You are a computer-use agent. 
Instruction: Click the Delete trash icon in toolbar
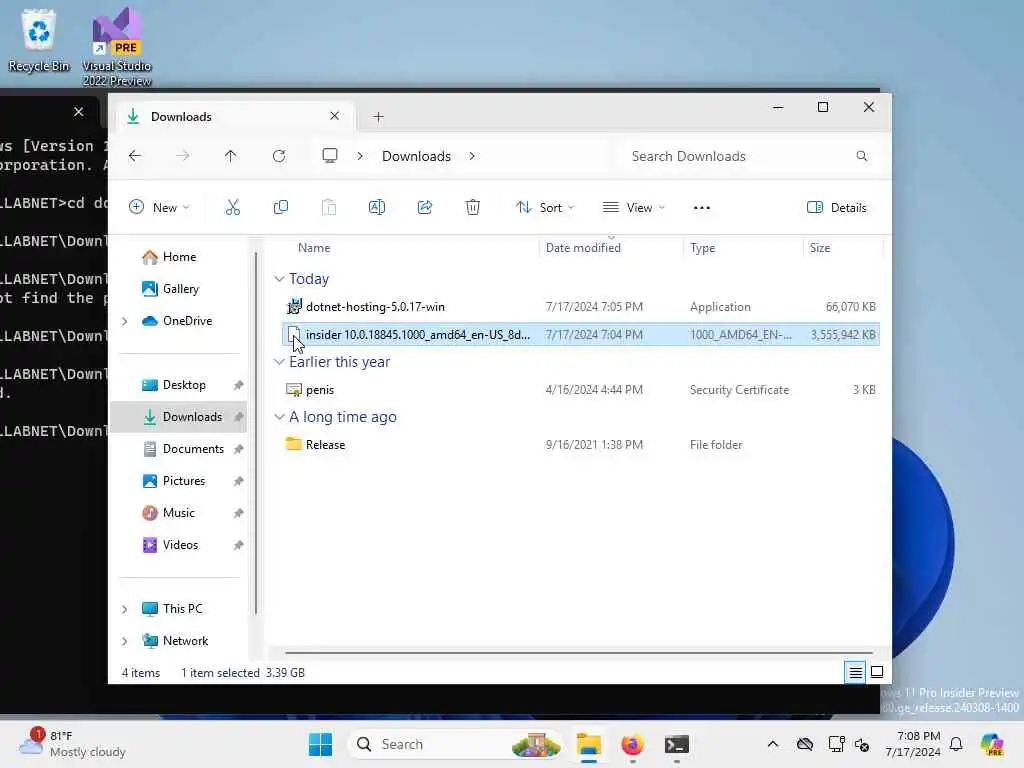[473, 208]
